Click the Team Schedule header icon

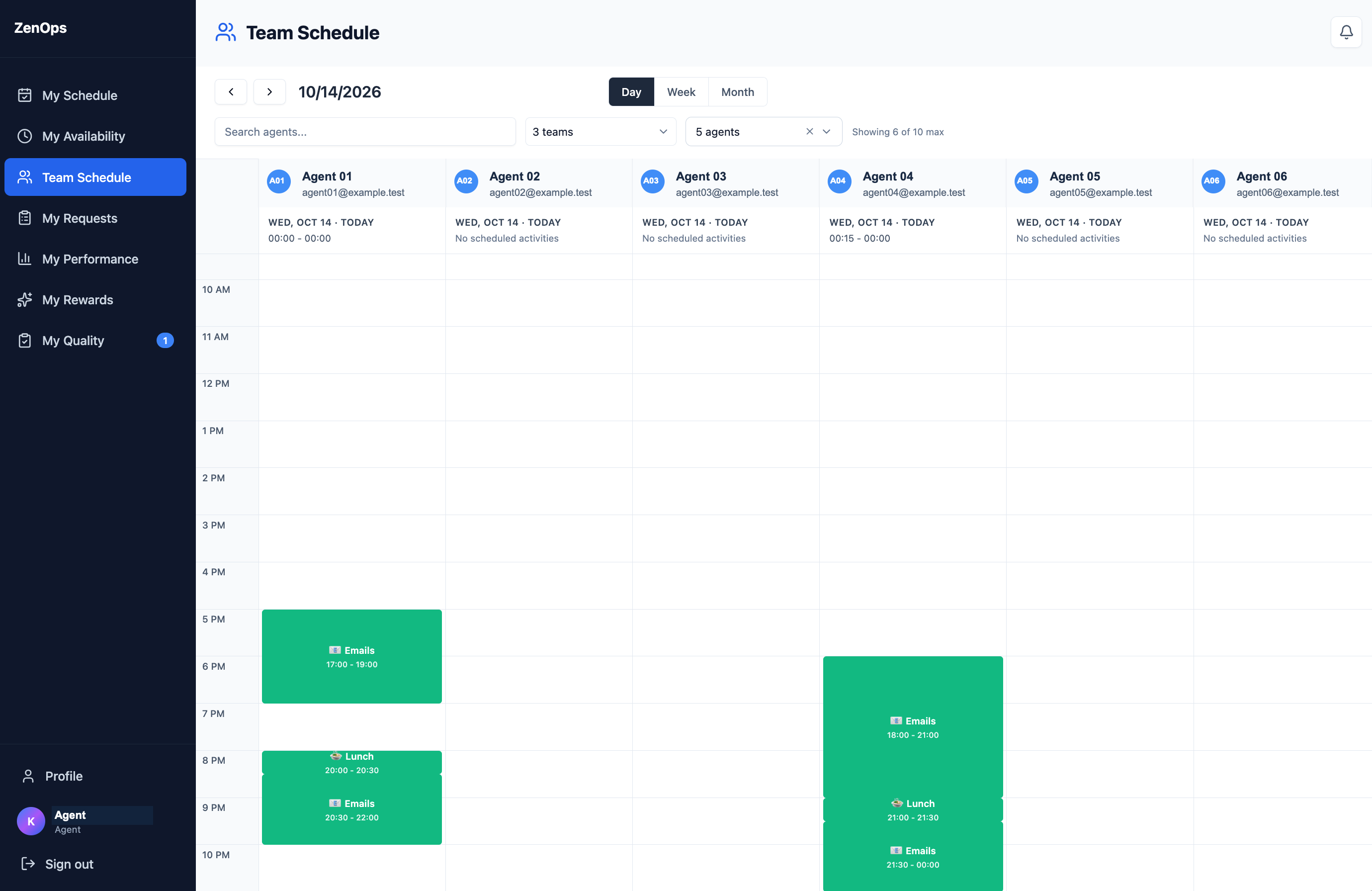[x=225, y=32]
